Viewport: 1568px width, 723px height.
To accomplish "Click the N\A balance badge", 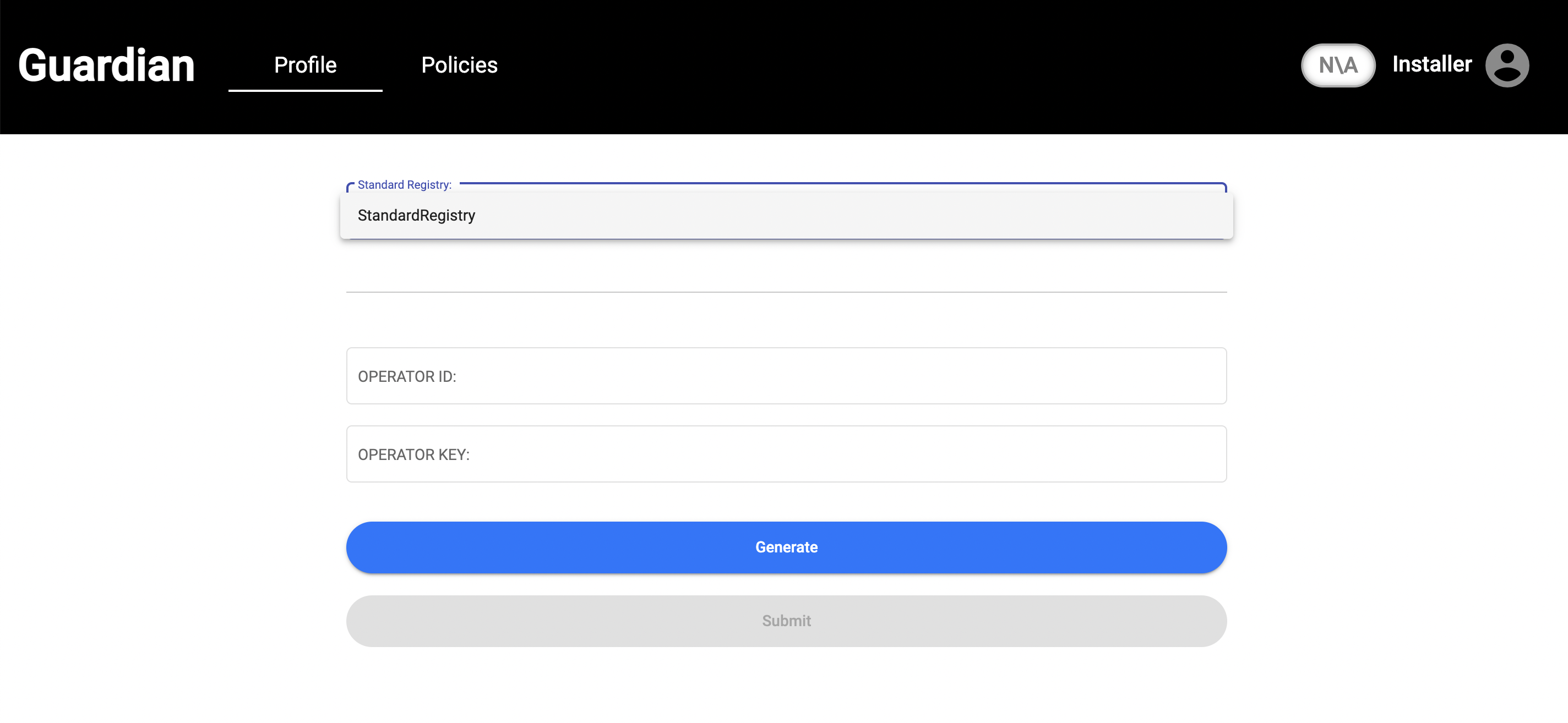I will pyautogui.click(x=1337, y=65).
